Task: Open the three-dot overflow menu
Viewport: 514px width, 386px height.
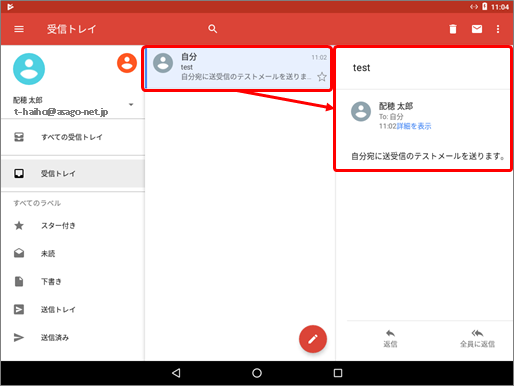Action: (x=498, y=29)
